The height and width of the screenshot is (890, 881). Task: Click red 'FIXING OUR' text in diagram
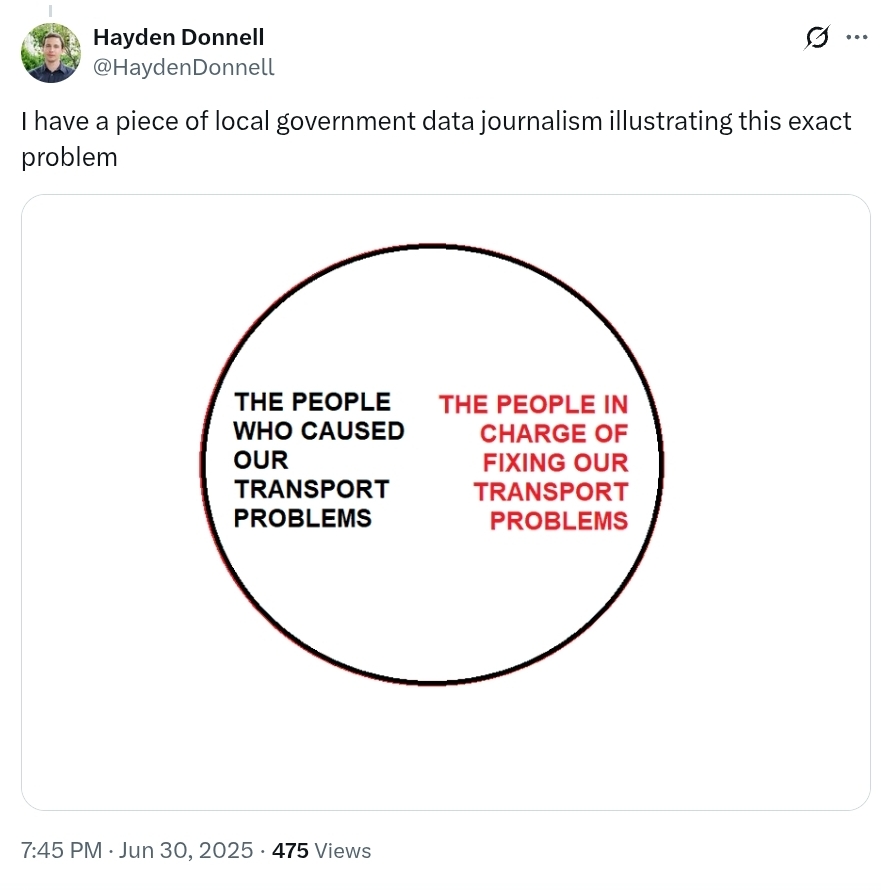556,463
